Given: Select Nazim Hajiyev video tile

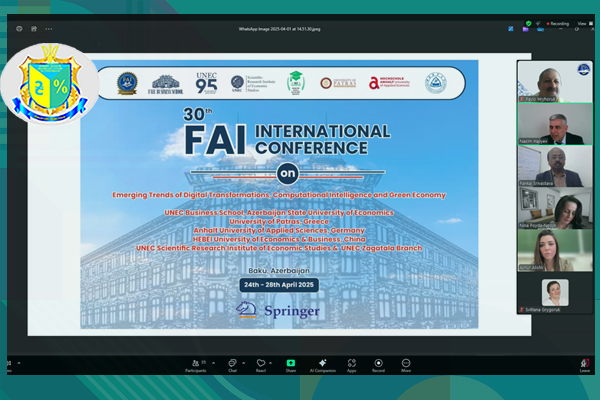Looking at the screenshot, I should point(555,124).
